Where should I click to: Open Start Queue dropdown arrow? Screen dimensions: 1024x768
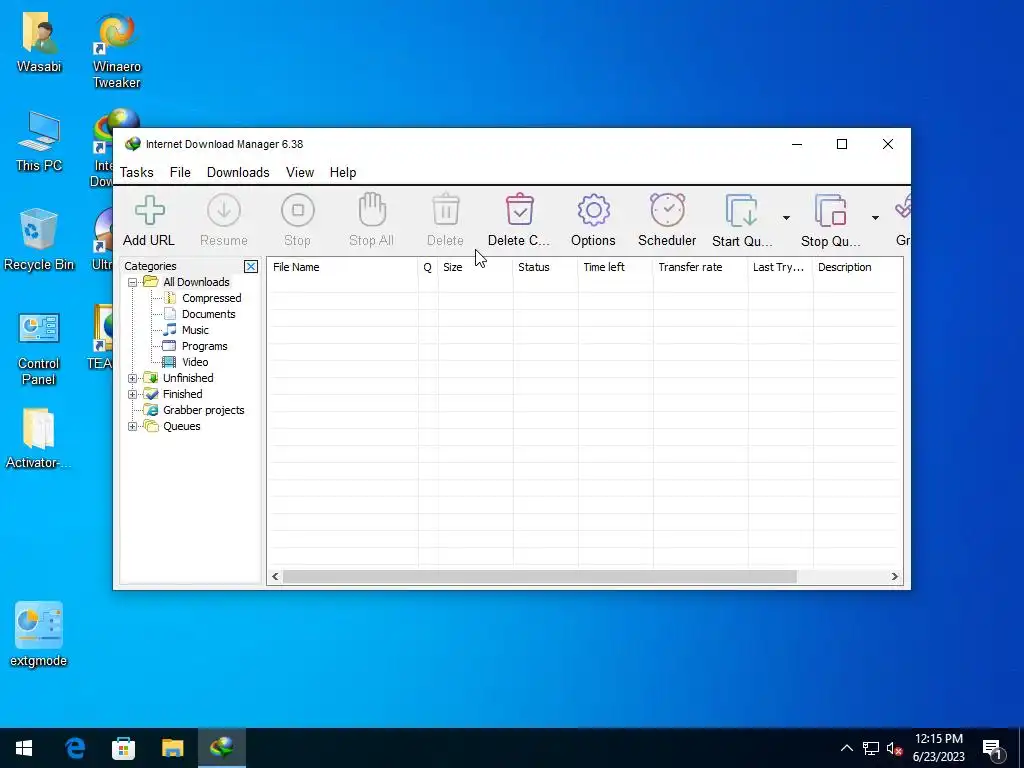tap(786, 218)
